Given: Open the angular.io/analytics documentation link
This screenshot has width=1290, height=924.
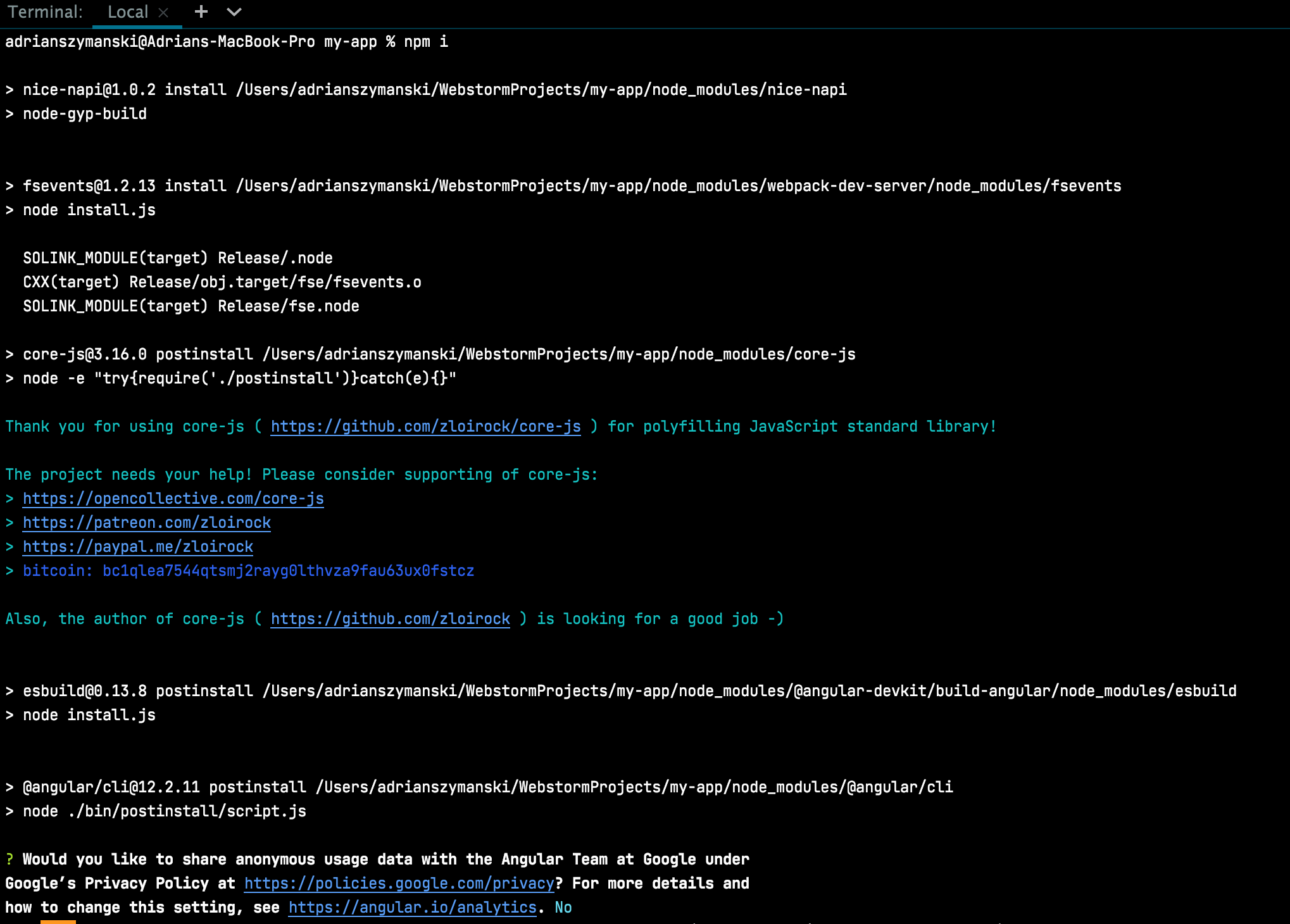Looking at the screenshot, I should pos(412,908).
